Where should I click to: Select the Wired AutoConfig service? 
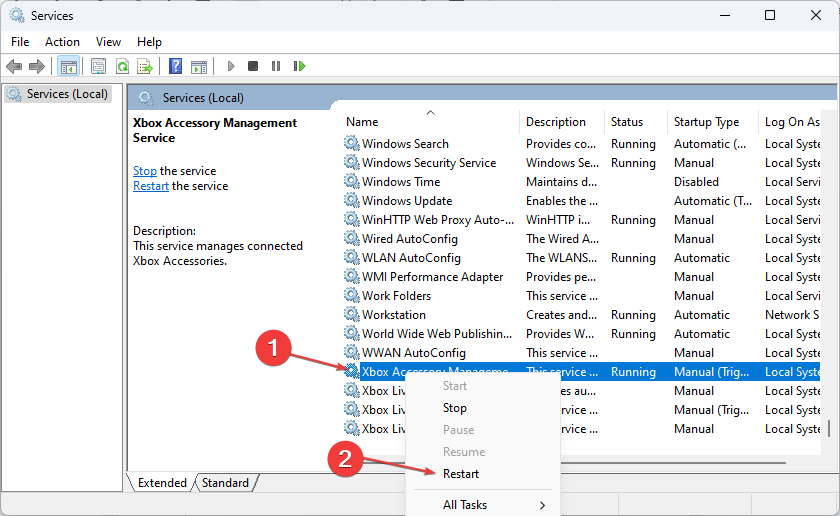pos(410,239)
